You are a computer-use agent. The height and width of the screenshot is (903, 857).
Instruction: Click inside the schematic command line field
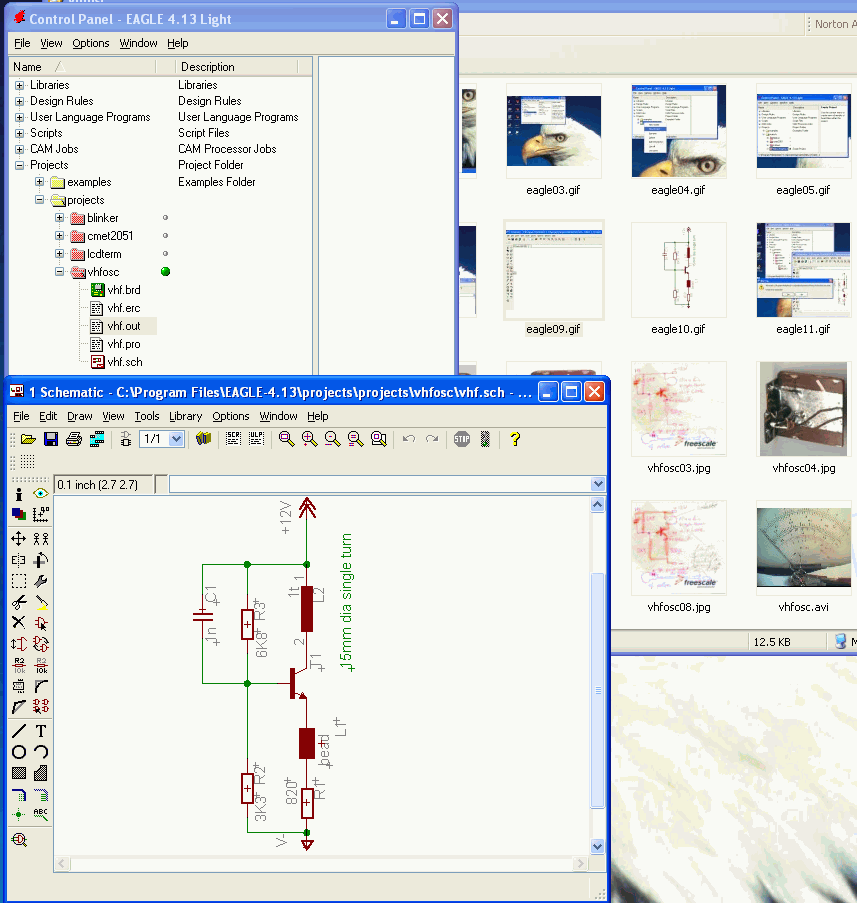point(380,484)
